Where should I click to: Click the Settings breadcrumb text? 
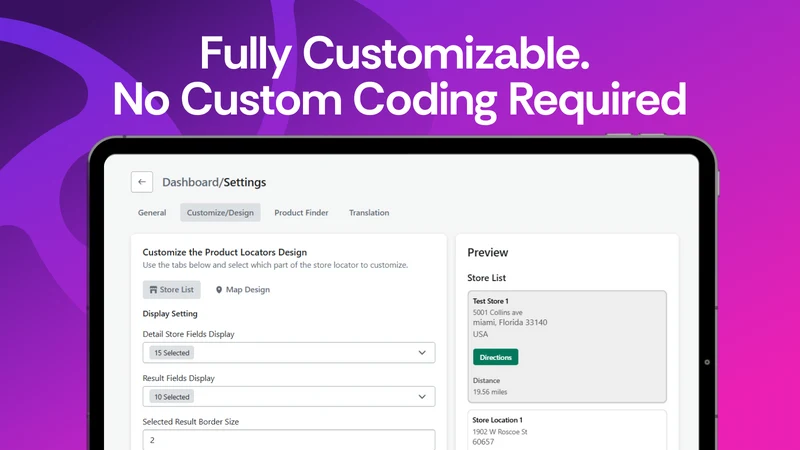(245, 182)
